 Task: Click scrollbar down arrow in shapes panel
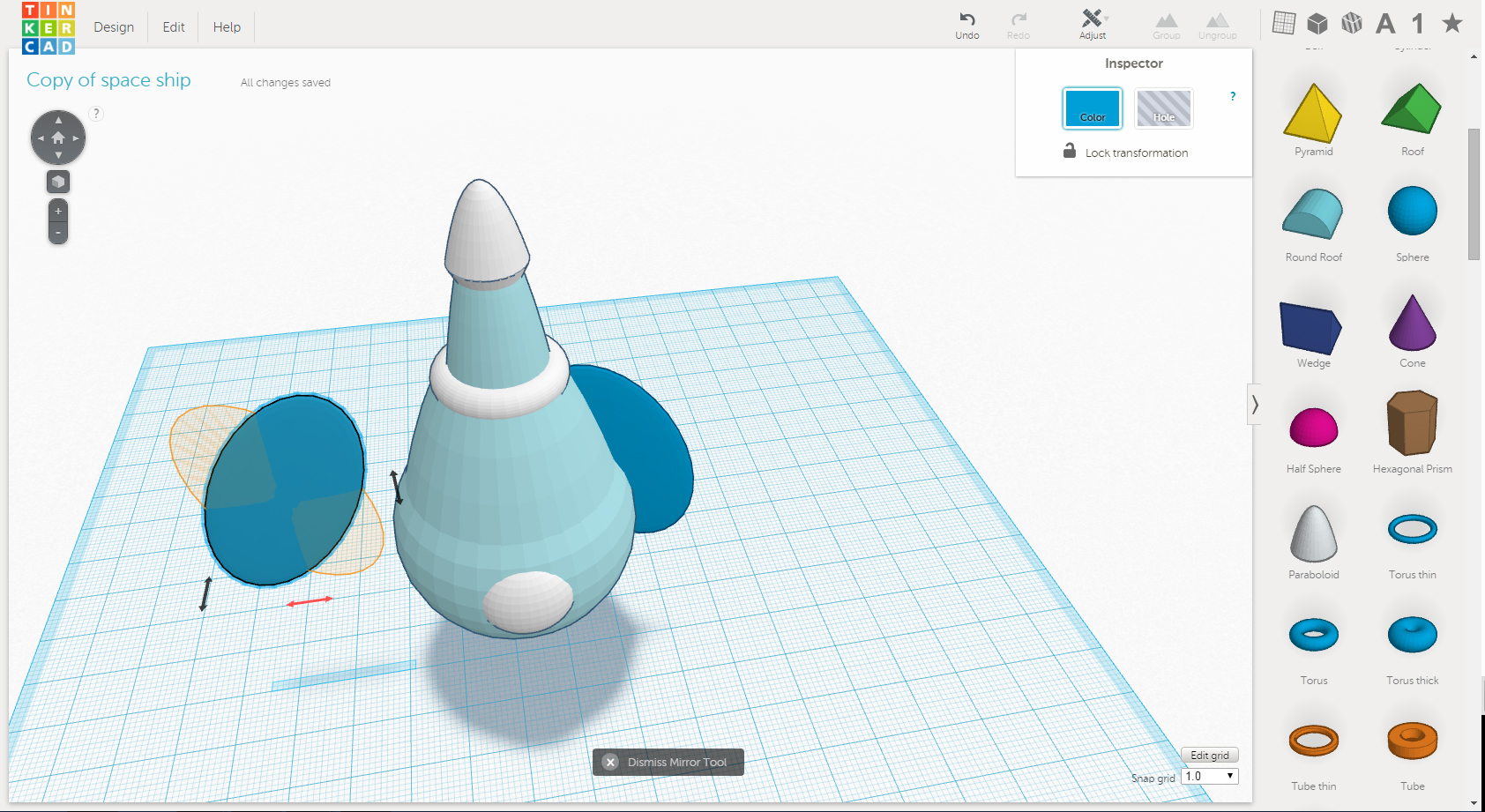pyautogui.click(x=1474, y=803)
